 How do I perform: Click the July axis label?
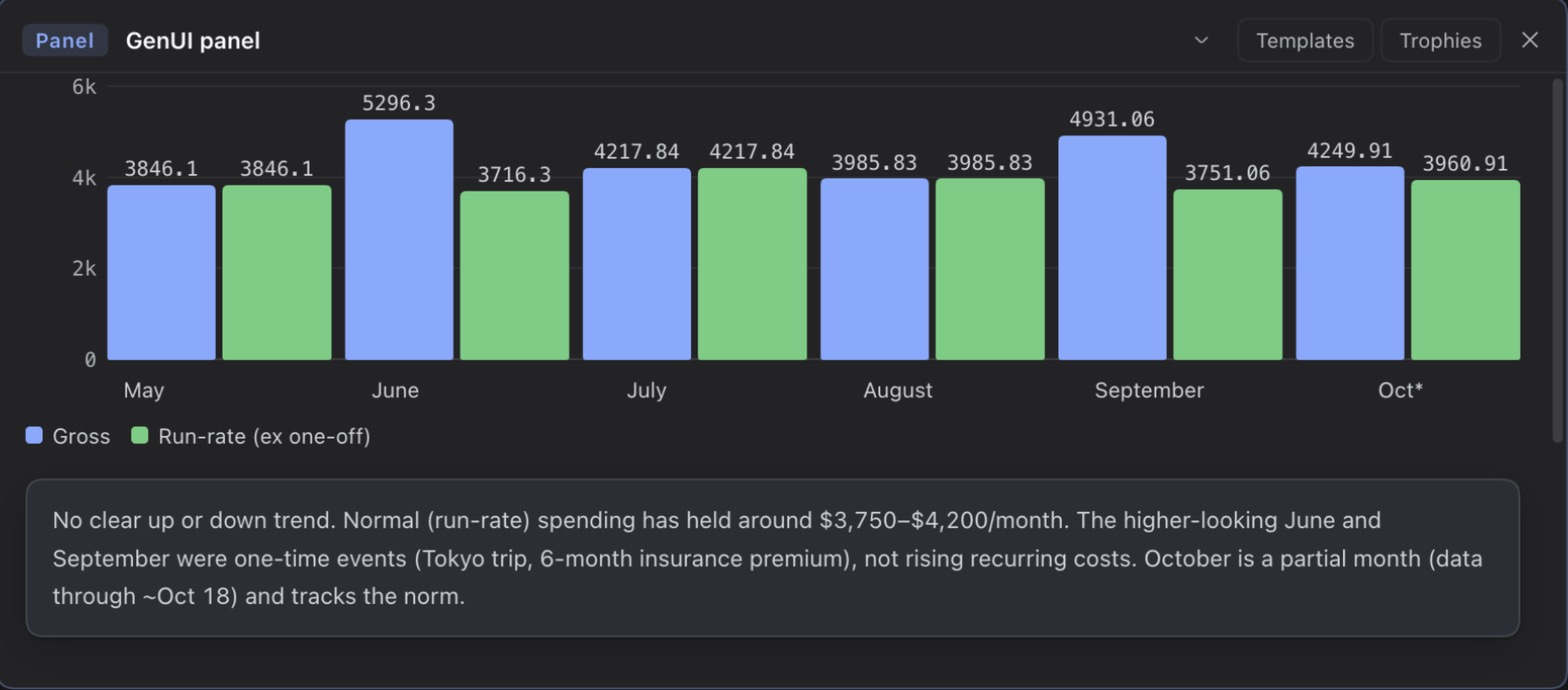click(x=646, y=390)
